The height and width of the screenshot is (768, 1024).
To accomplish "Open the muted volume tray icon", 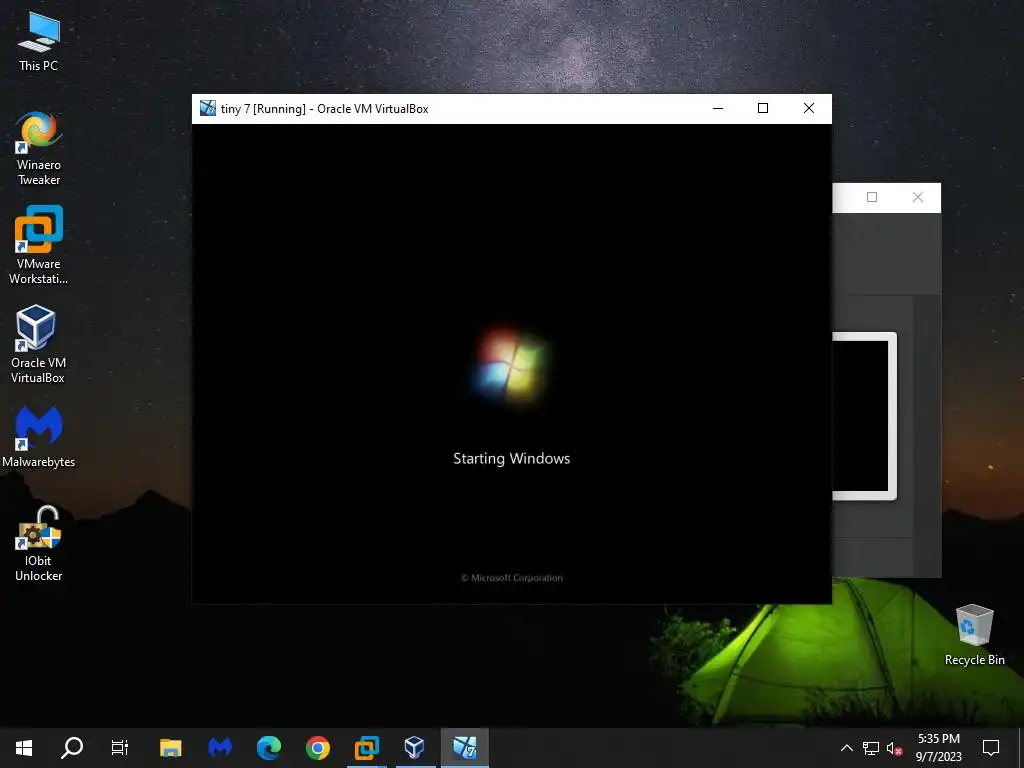I will click(x=894, y=748).
